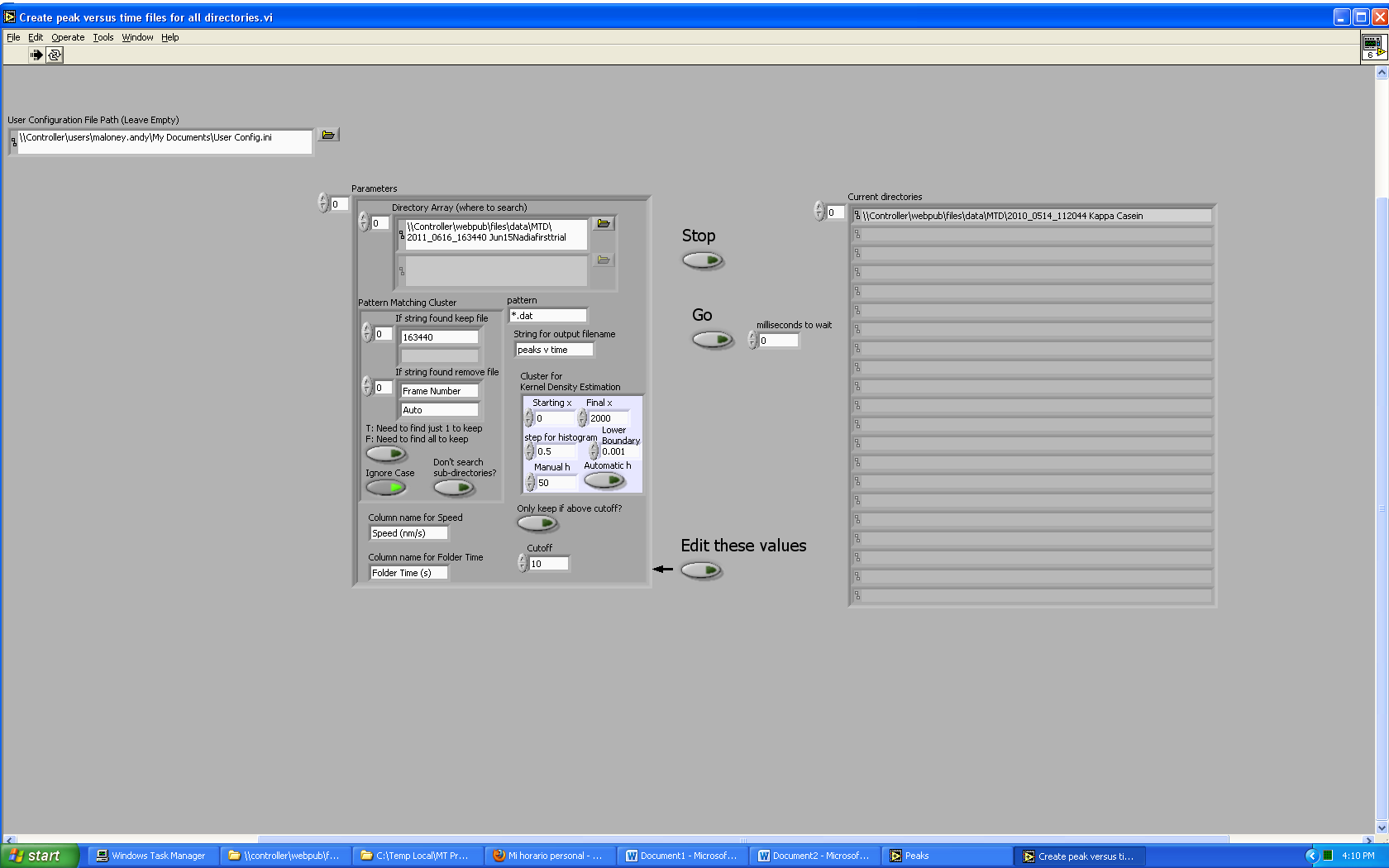This screenshot has width=1389, height=868.
Task: Browse for User Configuration File Path
Action: [328, 135]
